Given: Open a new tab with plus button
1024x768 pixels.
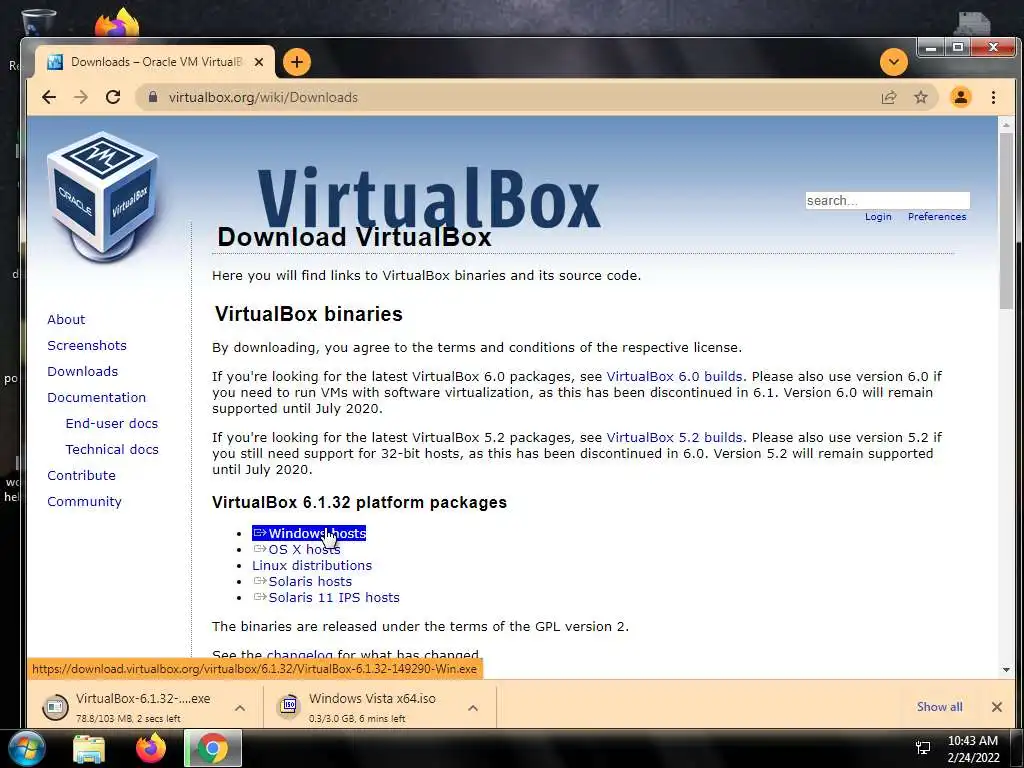Looking at the screenshot, I should [x=296, y=62].
